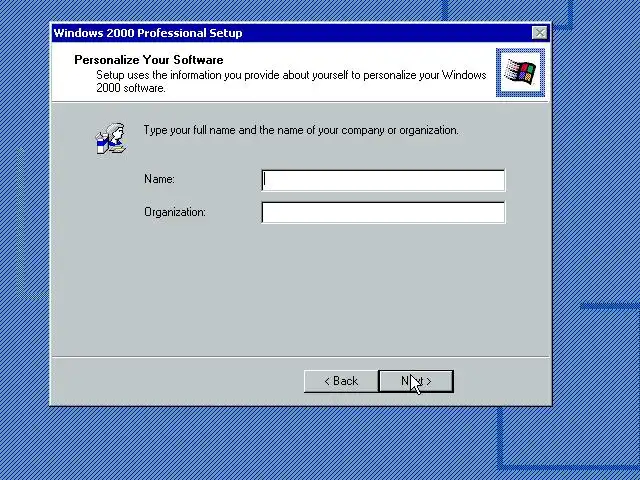640x480 pixels.
Task: Close the Windows 2000 Professional Setup dialog
Action: 540,33
